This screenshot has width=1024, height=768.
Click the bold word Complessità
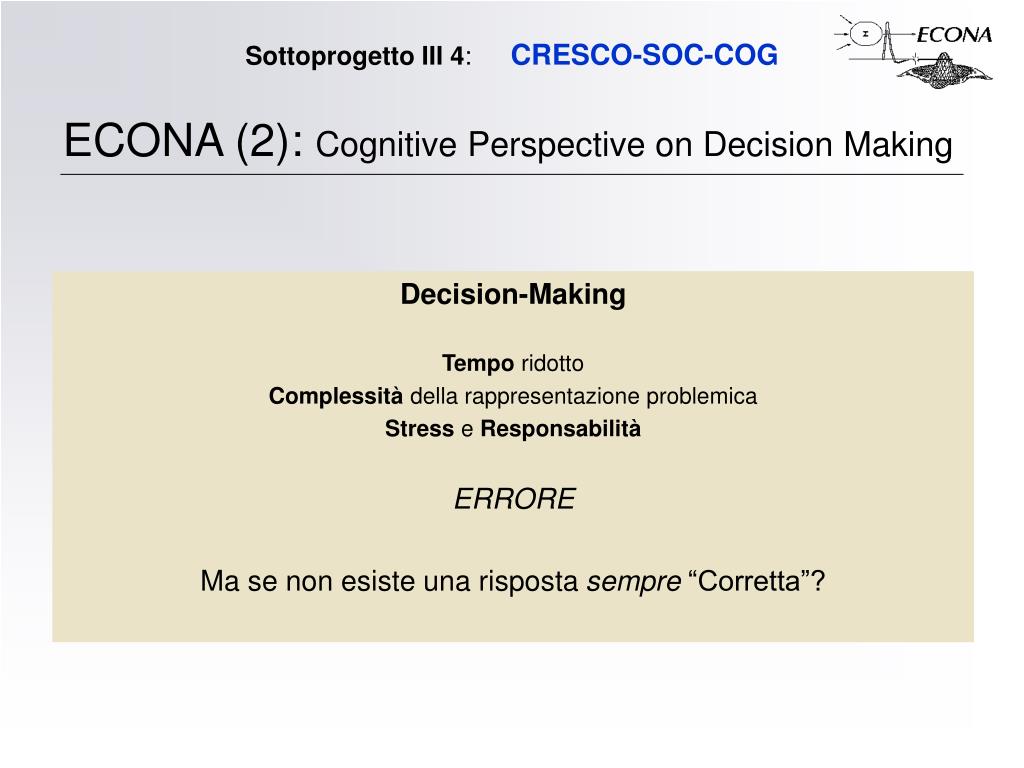[x=336, y=396]
